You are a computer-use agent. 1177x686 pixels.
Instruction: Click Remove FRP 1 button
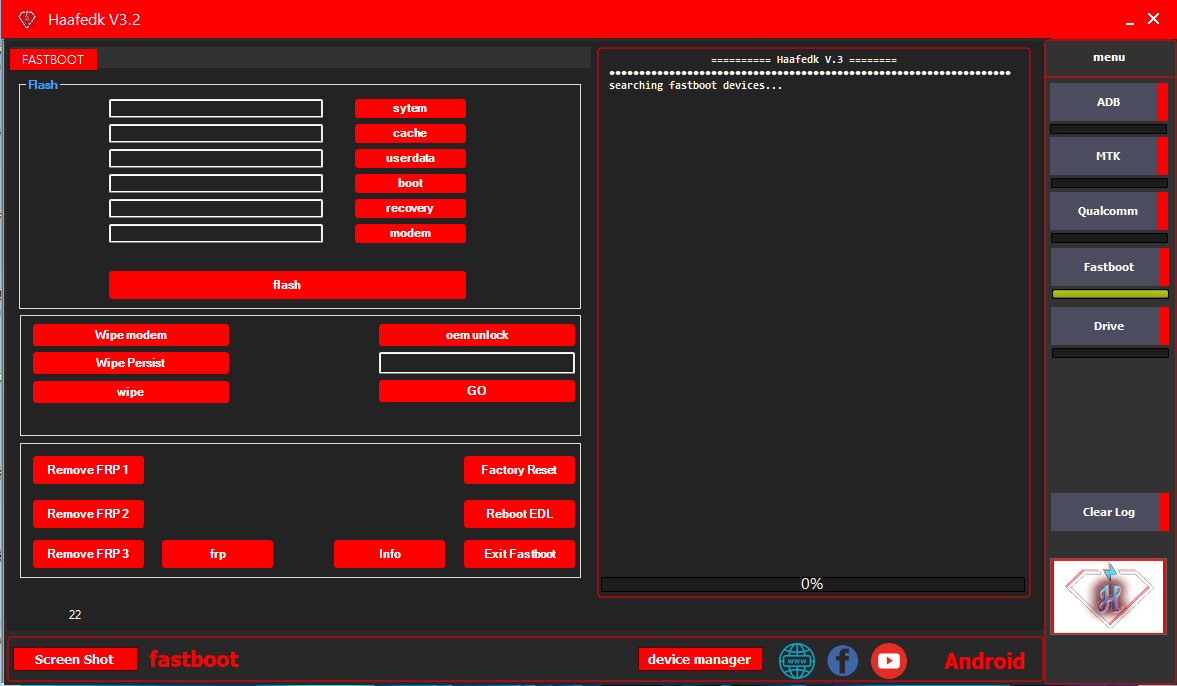pyautogui.click(x=88, y=470)
